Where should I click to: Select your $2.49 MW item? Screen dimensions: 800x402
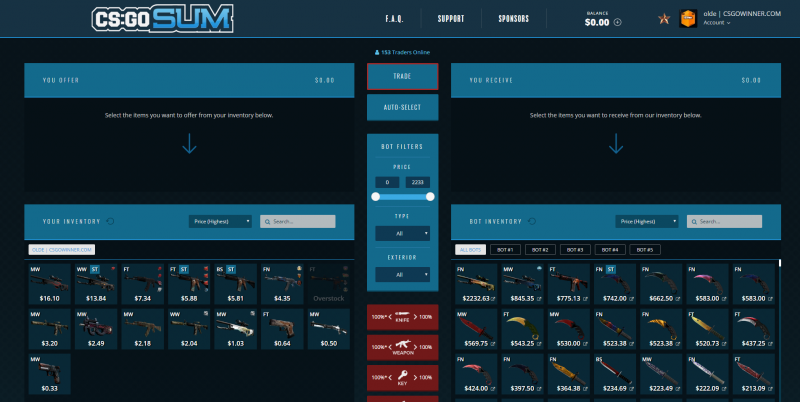pos(96,329)
